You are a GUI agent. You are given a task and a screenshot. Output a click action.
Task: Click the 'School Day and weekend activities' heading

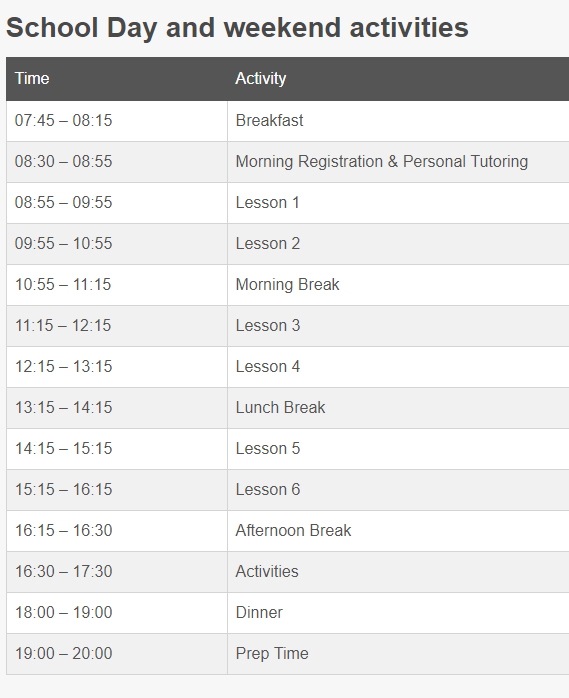tap(237, 28)
